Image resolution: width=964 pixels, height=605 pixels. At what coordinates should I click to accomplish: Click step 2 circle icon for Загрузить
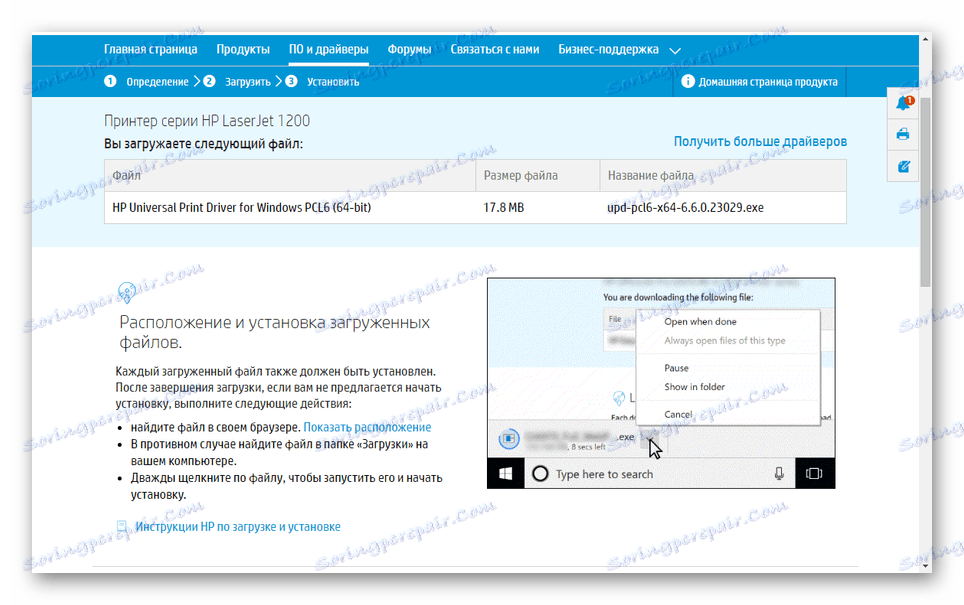pyautogui.click(x=209, y=81)
